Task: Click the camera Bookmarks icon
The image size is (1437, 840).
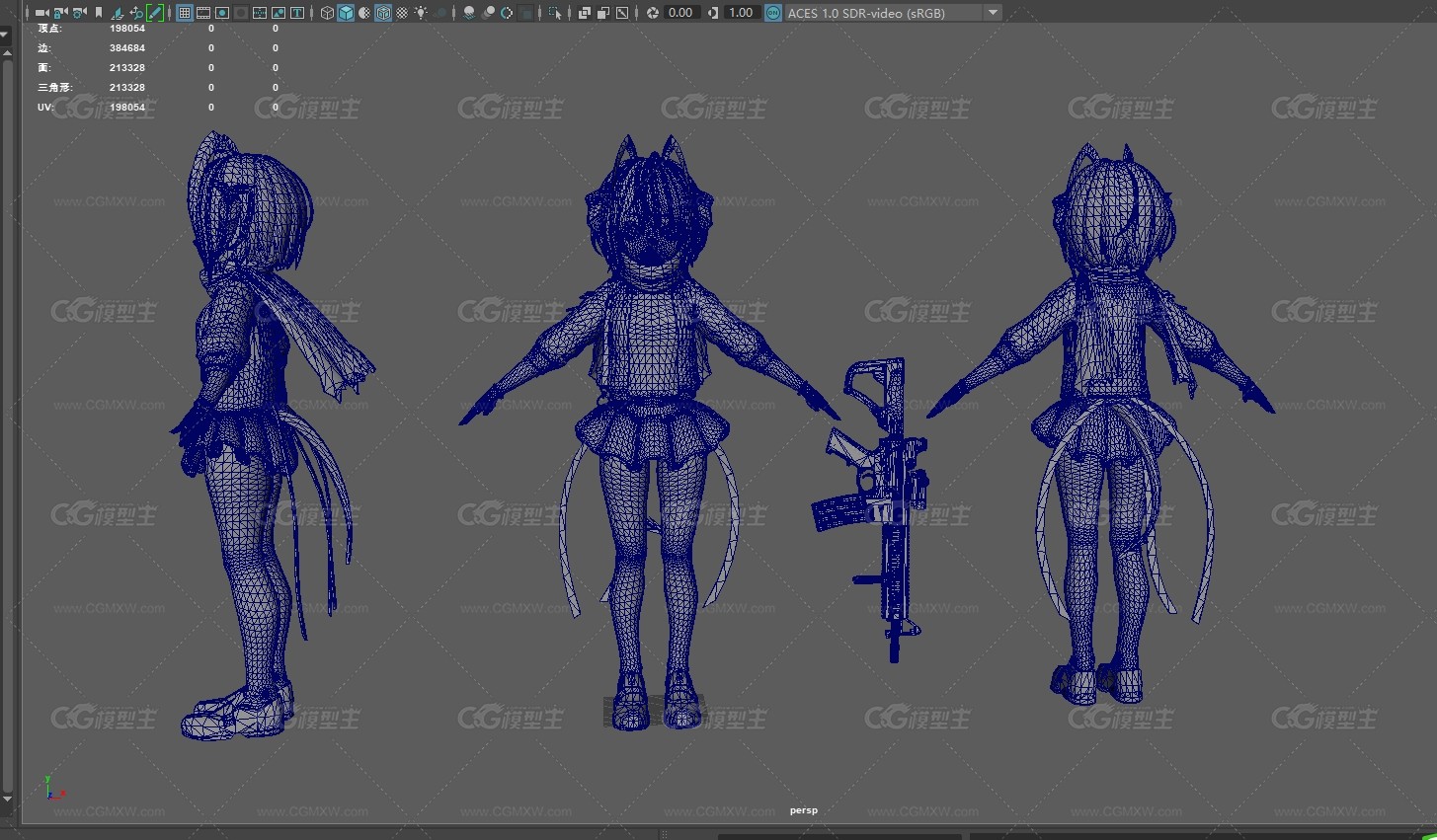Action: tap(99, 13)
